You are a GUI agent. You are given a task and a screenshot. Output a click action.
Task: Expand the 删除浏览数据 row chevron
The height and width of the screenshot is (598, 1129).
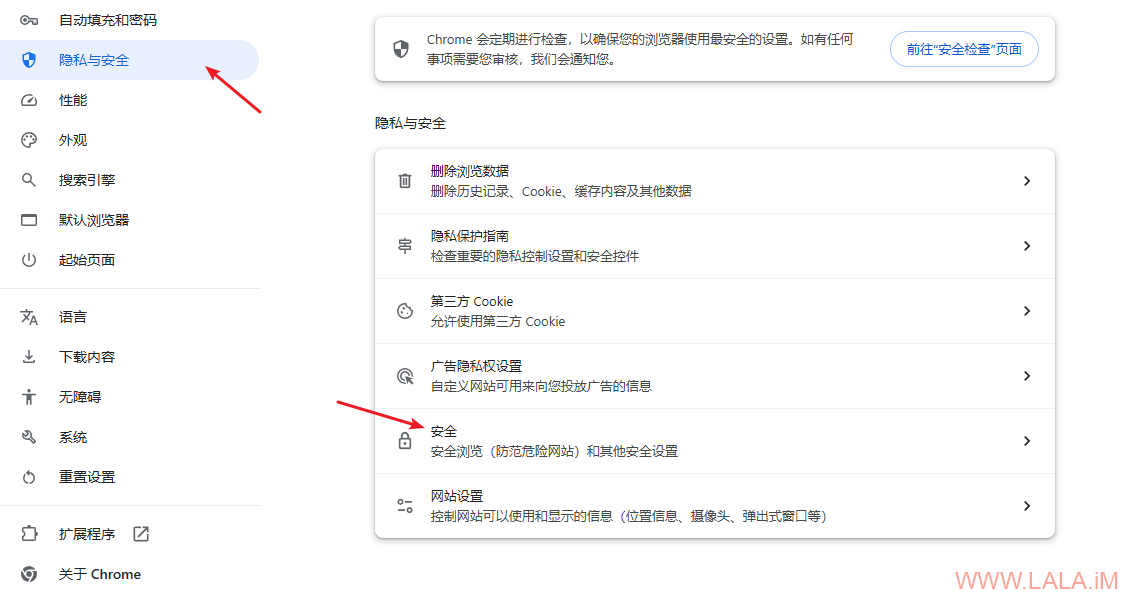point(1027,181)
